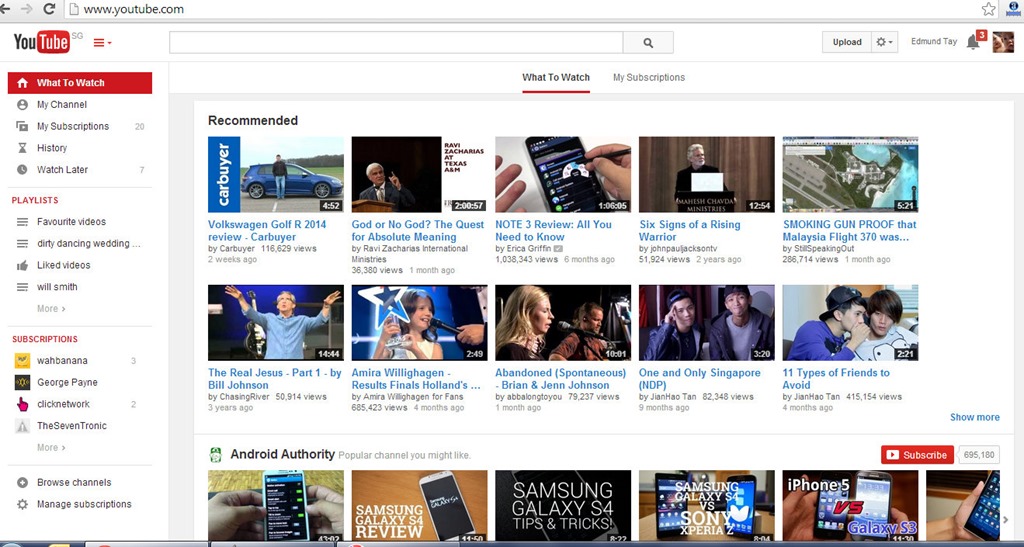The height and width of the screenshot is (547, 1024).
Task: Open the dirty dancing wedding playlist
Action: 89,243
